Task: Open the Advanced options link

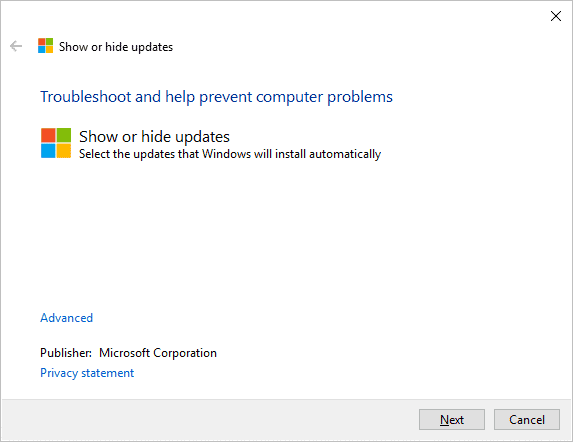Action: coord(67,318)
